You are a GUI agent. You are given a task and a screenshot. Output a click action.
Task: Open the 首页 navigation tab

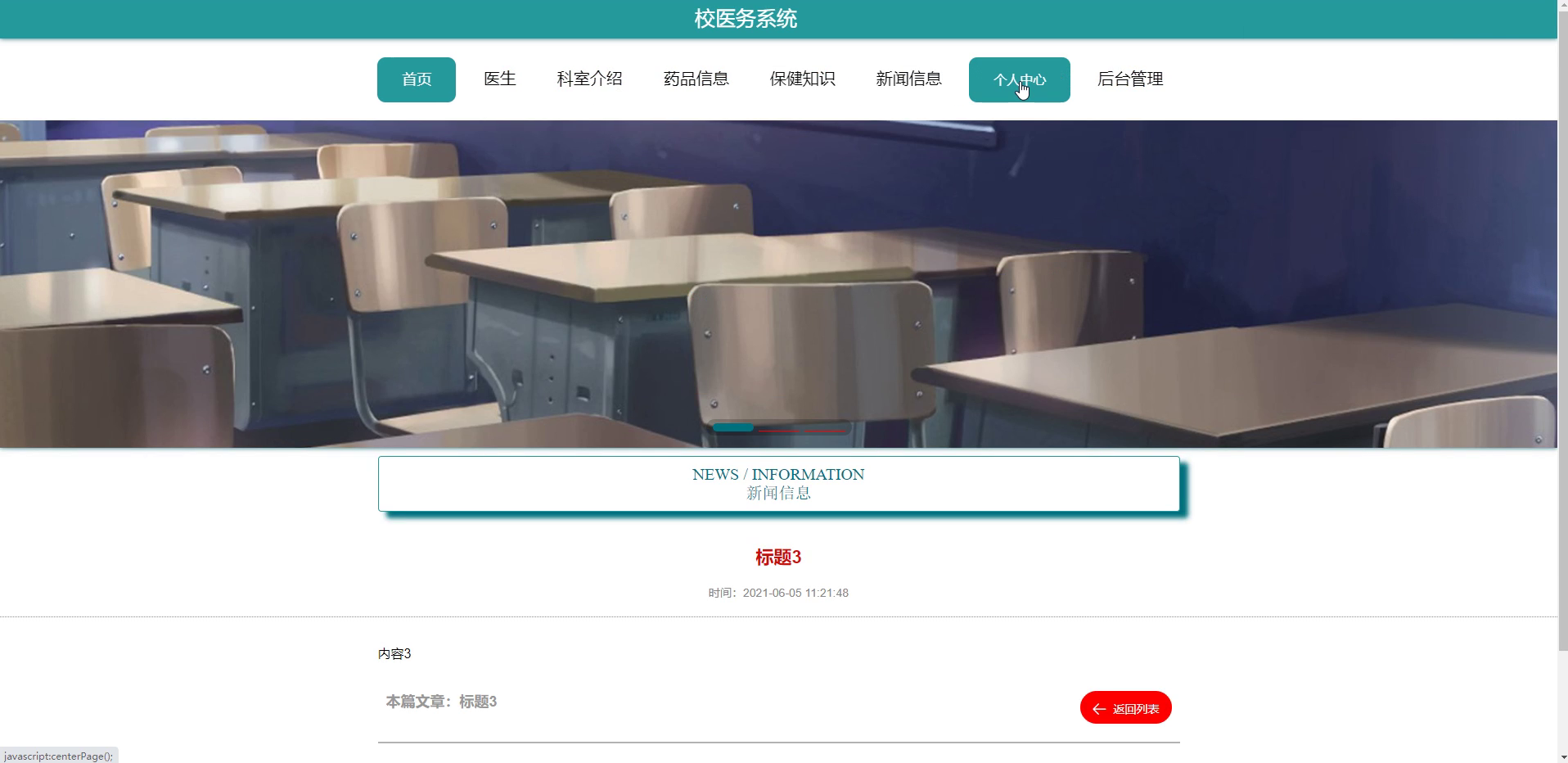point(417,79)
